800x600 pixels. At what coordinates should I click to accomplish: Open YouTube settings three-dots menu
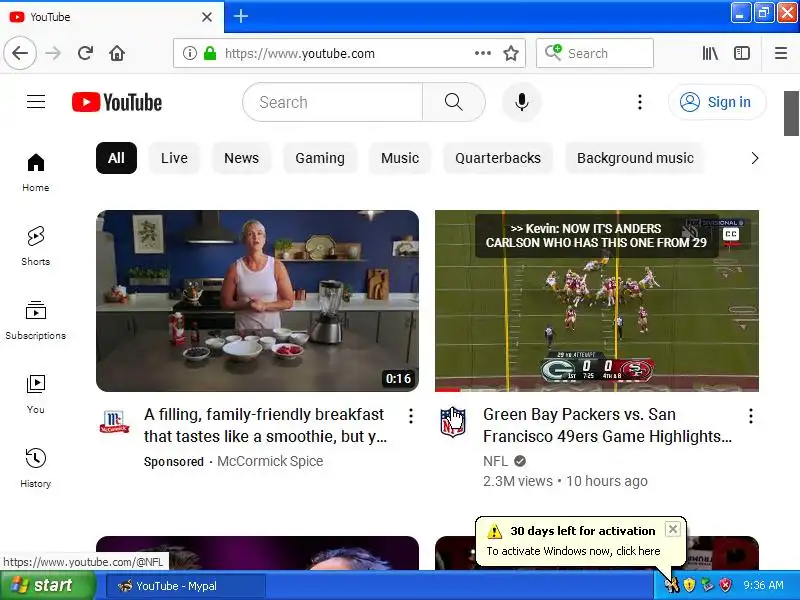pos(640,102)
